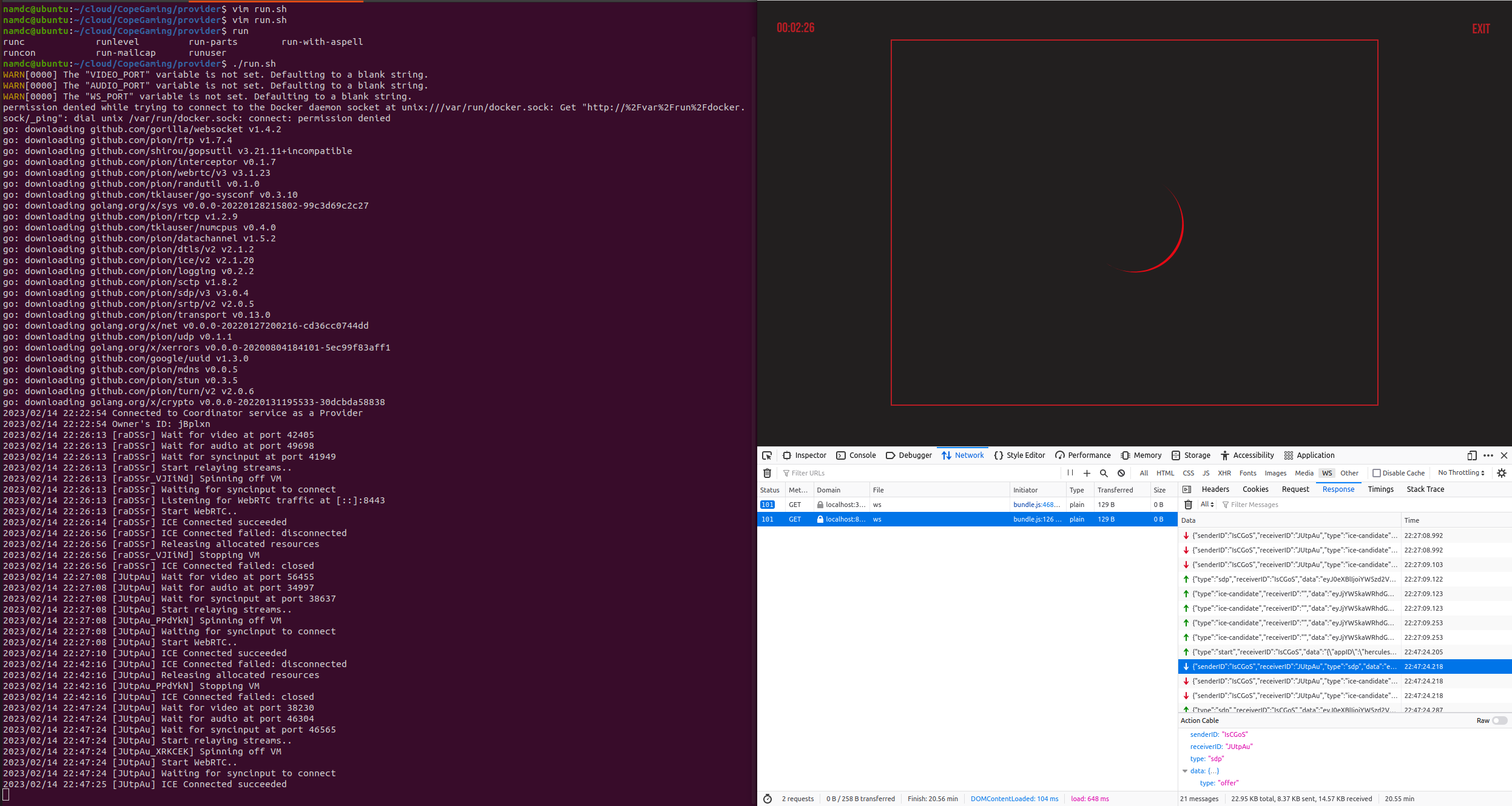Open the Headers tab in details panel
The width and height of the screenshot is (1512, 806).
coord(1215,489)
